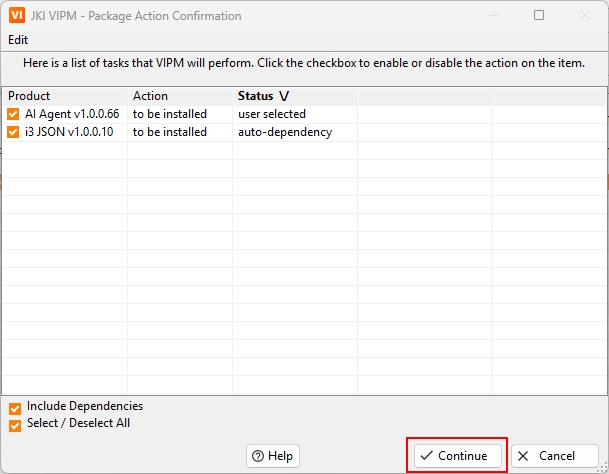The height and width of the screenshot is (474, 609).
Task: Uncheck the i3 JSON v1.0.0.10 checkbox
Action: (13, 132)
